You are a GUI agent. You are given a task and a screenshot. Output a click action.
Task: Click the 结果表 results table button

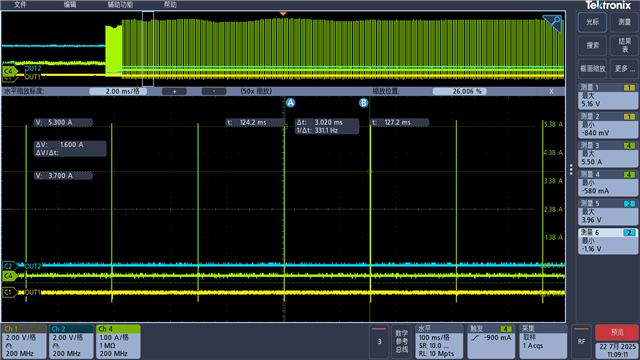[x=624, y=45]
